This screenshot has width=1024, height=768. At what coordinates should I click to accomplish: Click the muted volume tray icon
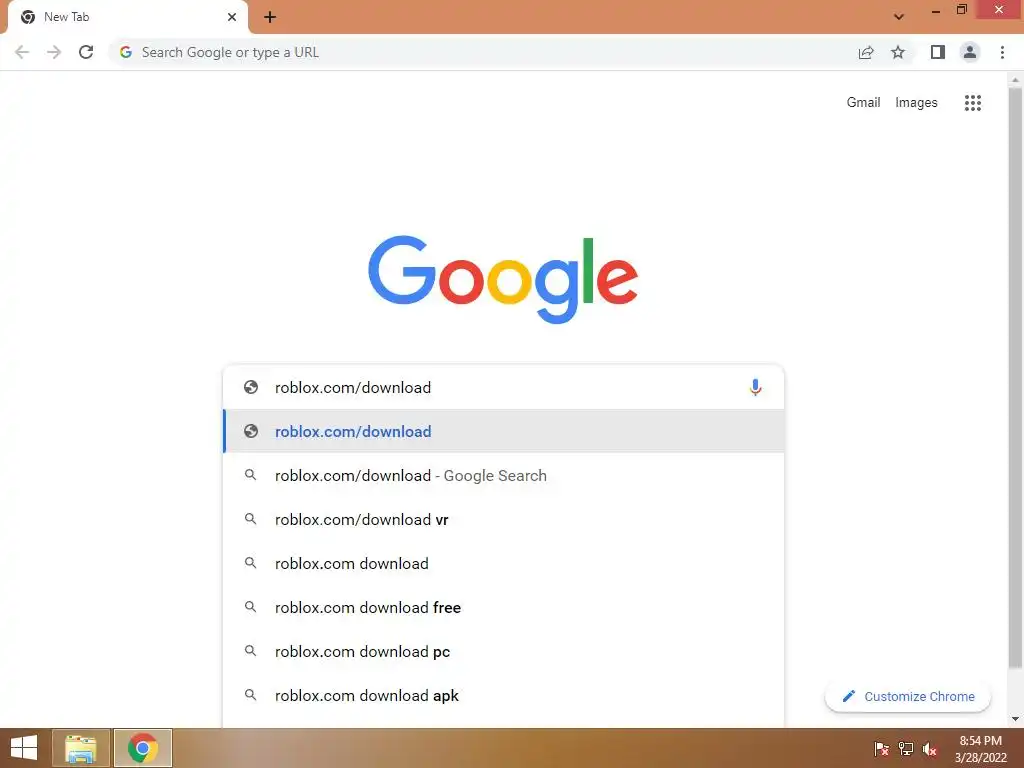point(930,749)
